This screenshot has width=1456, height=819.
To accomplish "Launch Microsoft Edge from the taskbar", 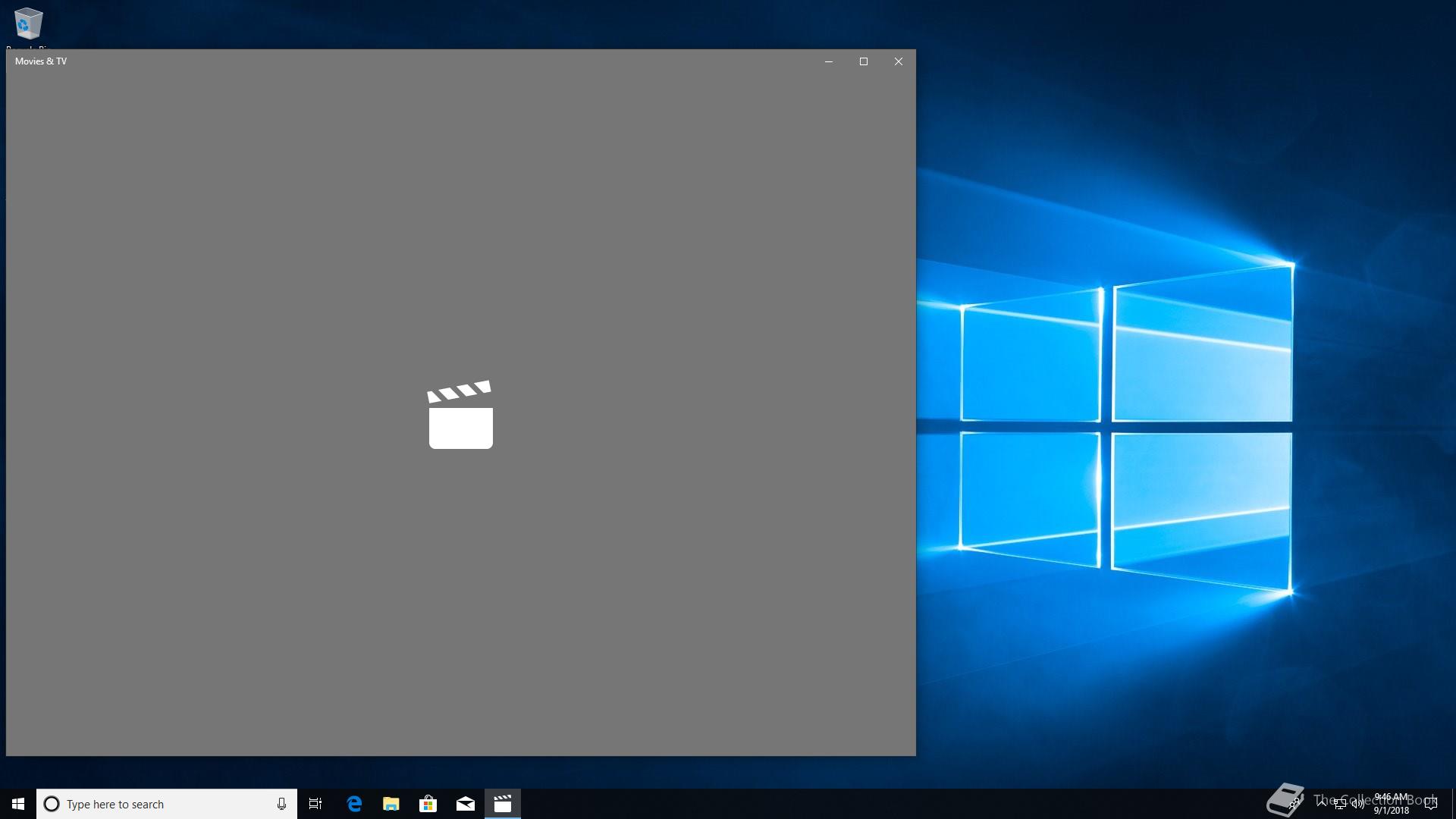I will click(x=354, y=804).
